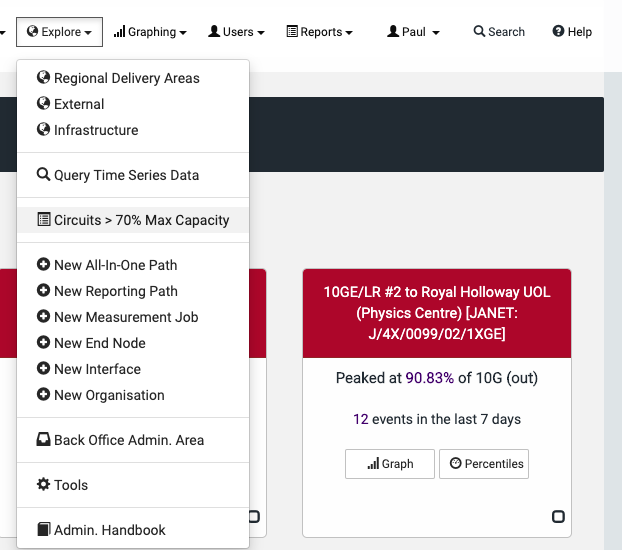Open Query Time Series Data

point(133,175)
